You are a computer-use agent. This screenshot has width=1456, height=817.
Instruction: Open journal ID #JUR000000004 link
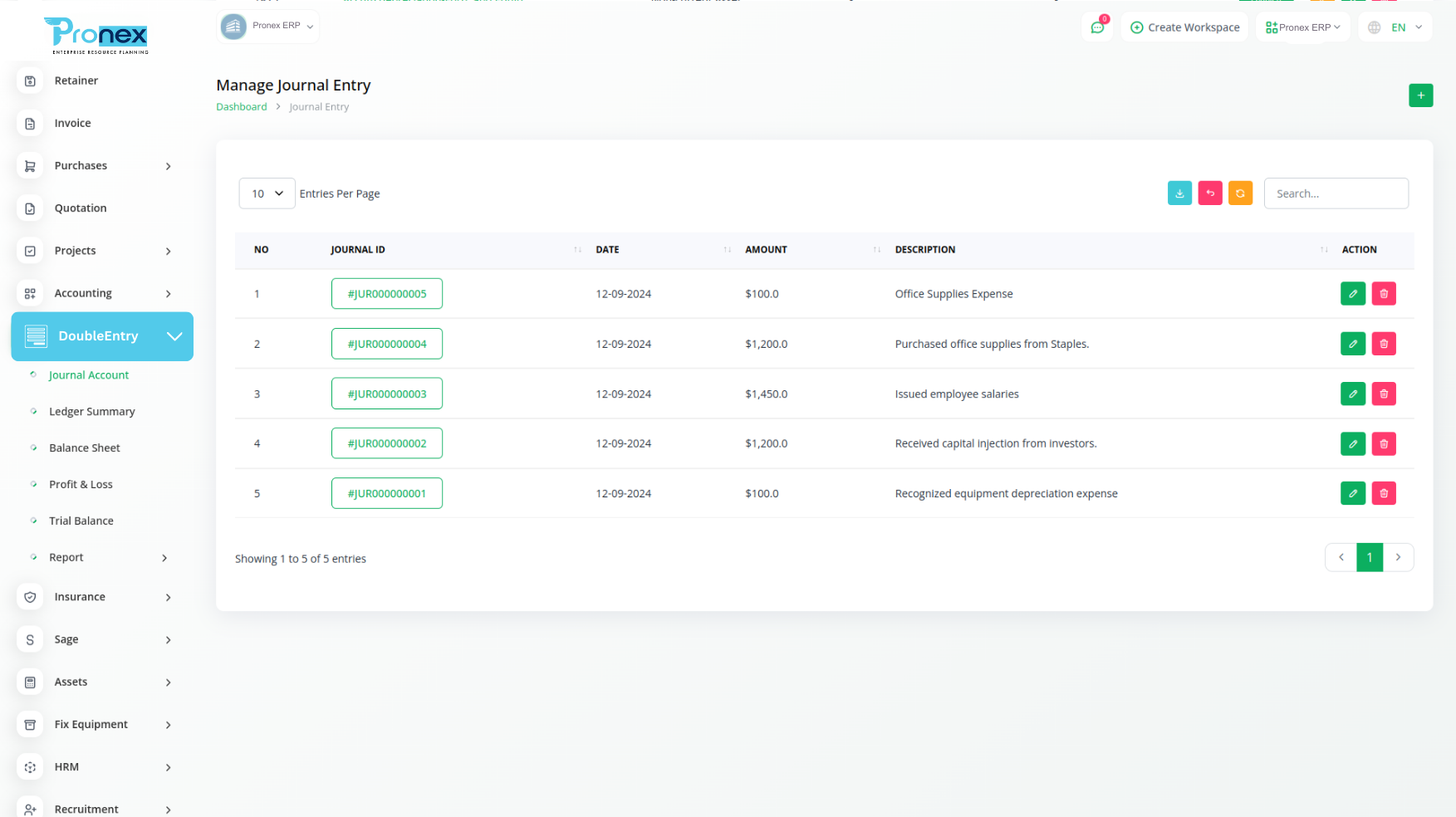point(387,344)
